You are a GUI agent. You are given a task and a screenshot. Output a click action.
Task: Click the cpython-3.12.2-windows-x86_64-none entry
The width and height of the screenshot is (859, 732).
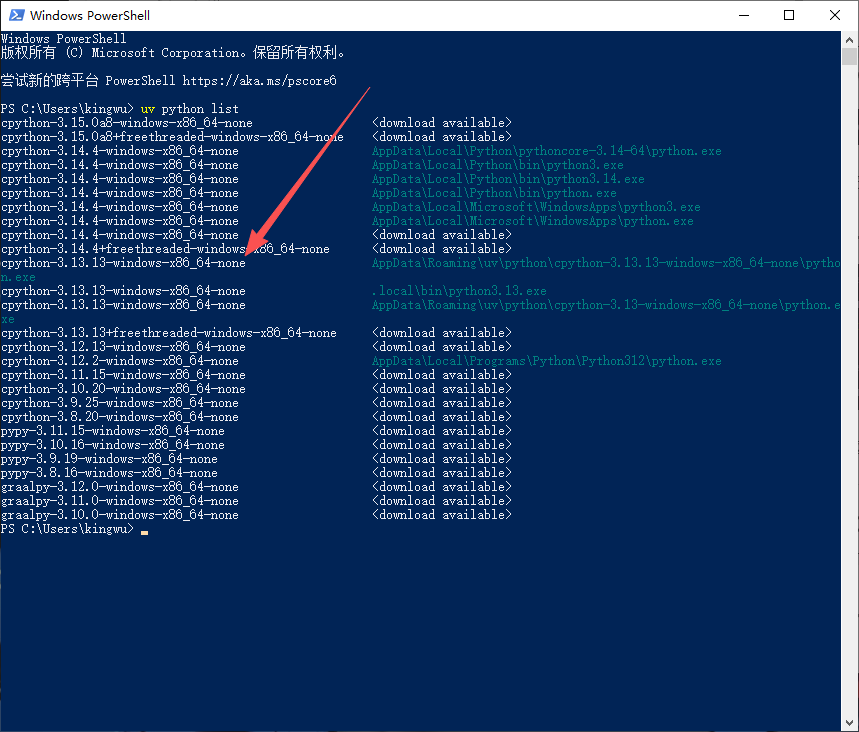point(119,361)
